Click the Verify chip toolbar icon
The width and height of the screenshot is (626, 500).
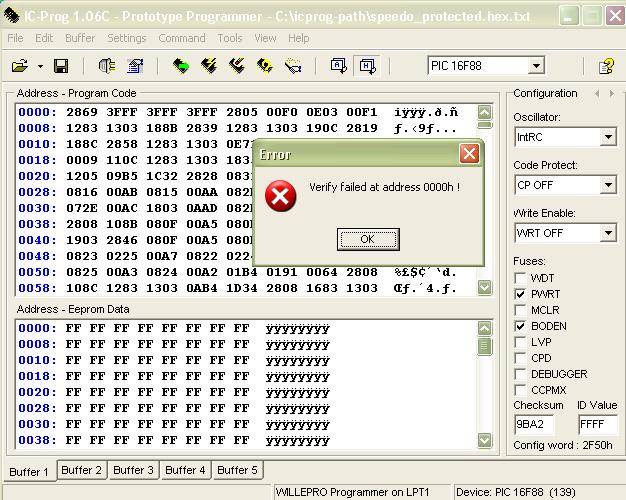[265, 66]
